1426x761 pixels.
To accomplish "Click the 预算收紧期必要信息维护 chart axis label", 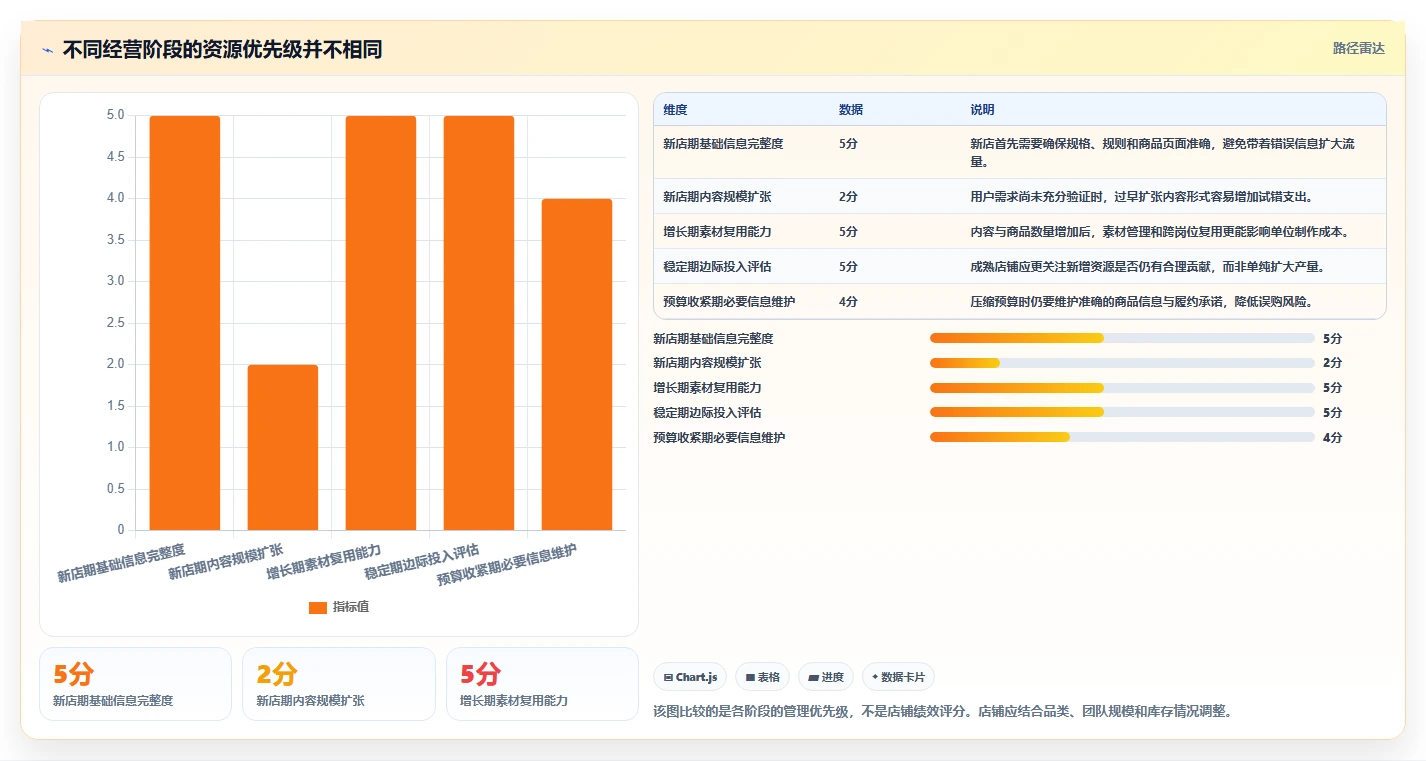I will (508, 565).
